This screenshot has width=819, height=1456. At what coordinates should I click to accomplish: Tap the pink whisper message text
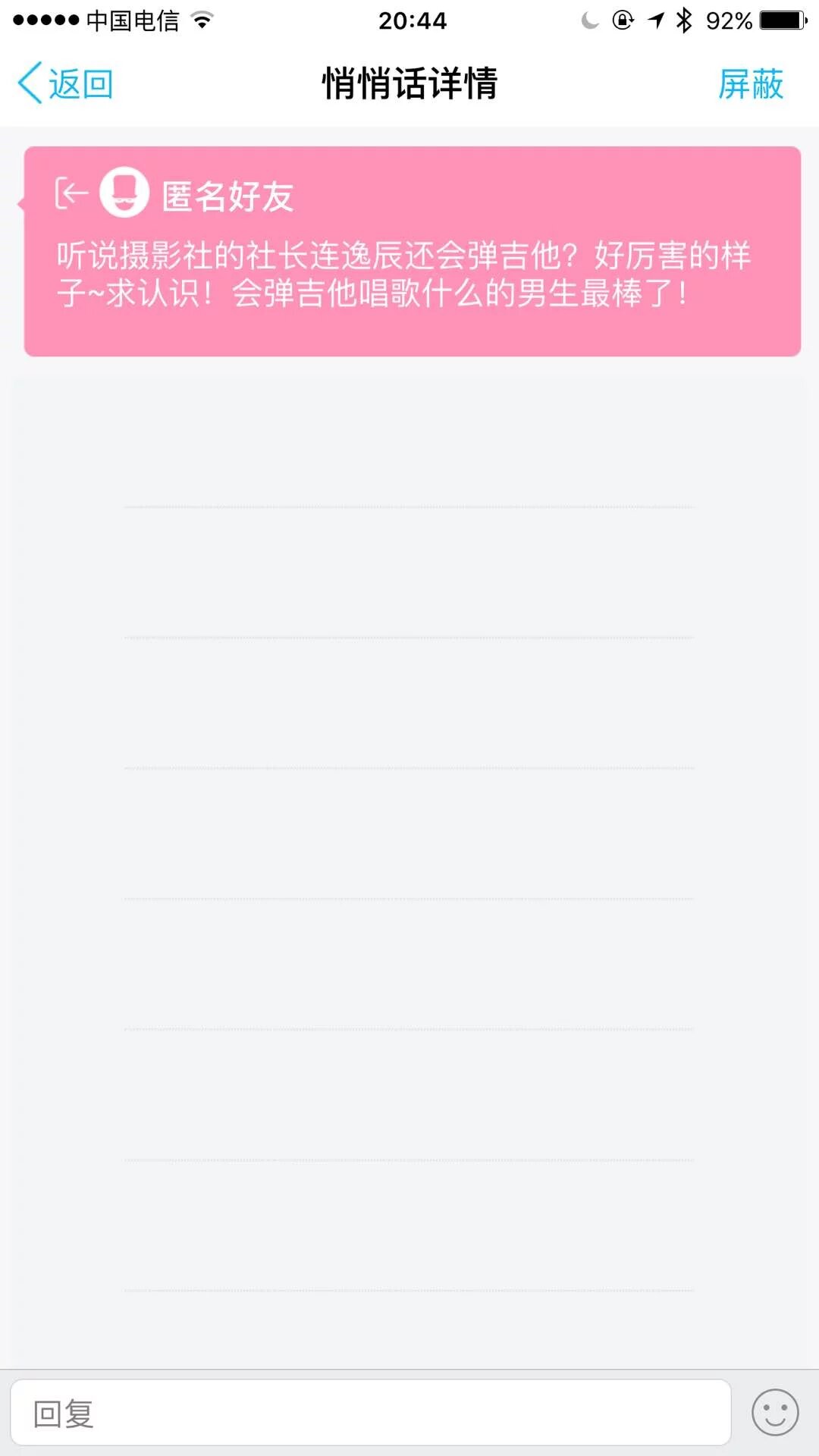point(403,275)
